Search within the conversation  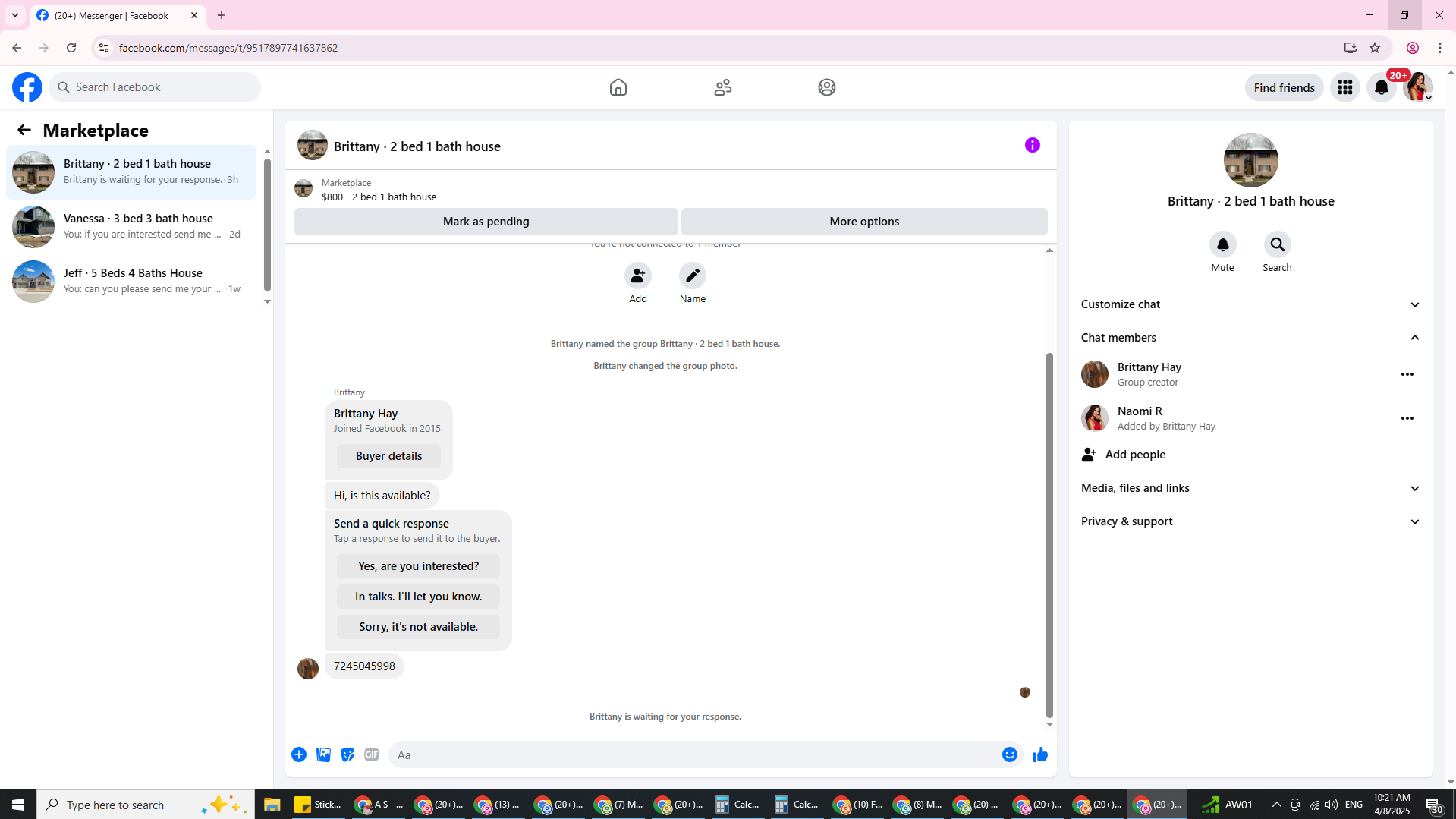pos(1277,244)
